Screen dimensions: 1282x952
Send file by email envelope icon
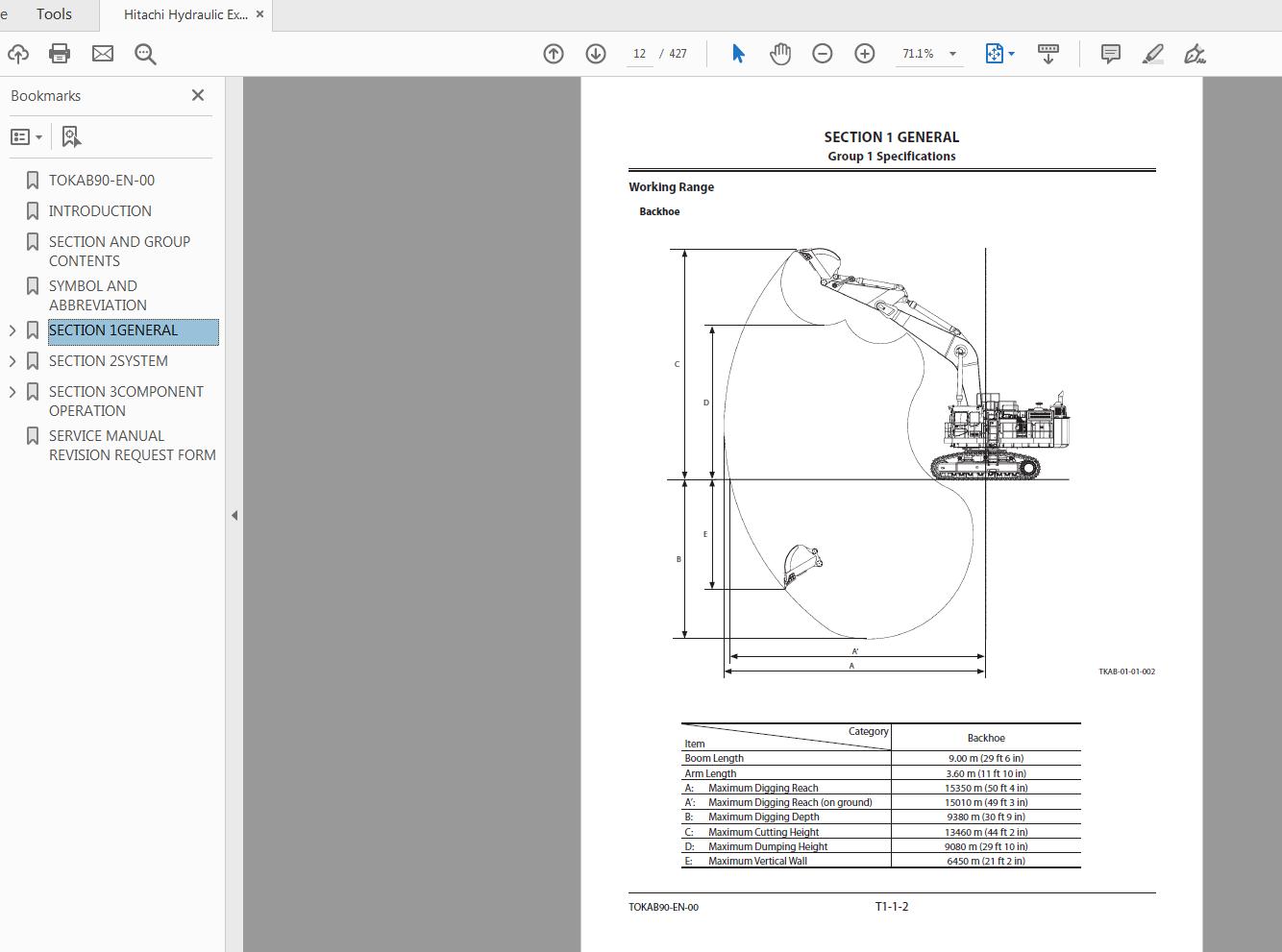click(x=103, y=54)
